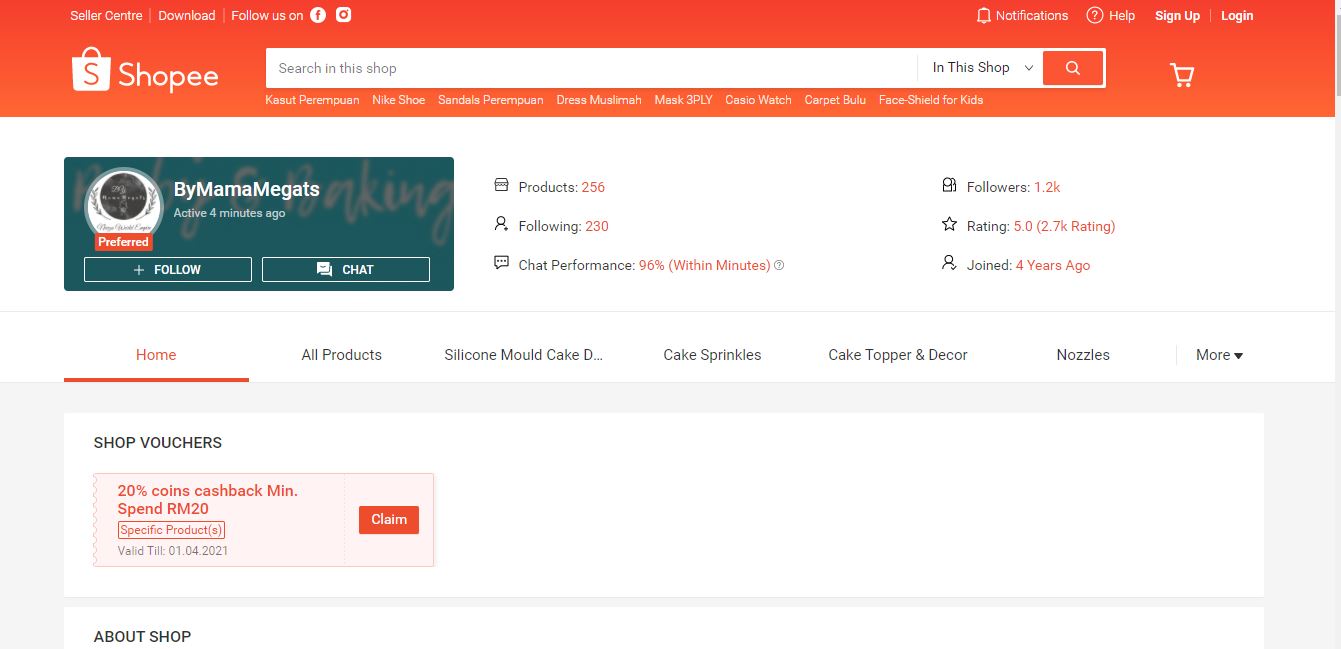Click the Help question mark icon
This screenshot has width=1341, height=649.
click(x=1095, y=15)
